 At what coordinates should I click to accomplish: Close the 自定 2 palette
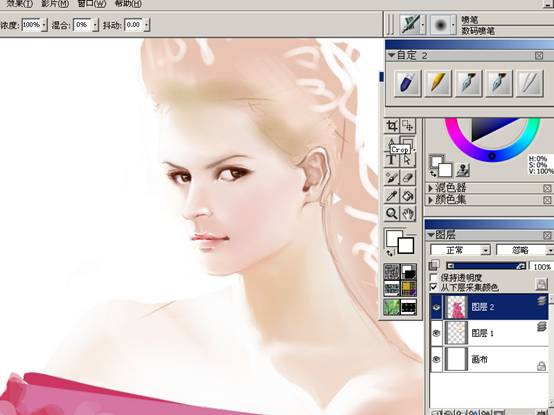(539, 55)
